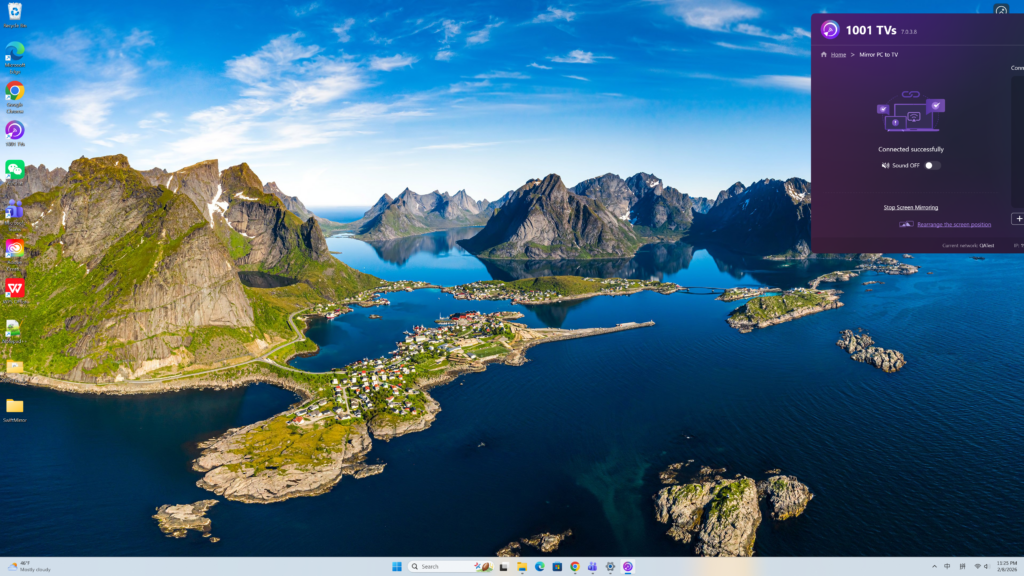Open the weather widget on the taskbar

(x=28, y=566)
